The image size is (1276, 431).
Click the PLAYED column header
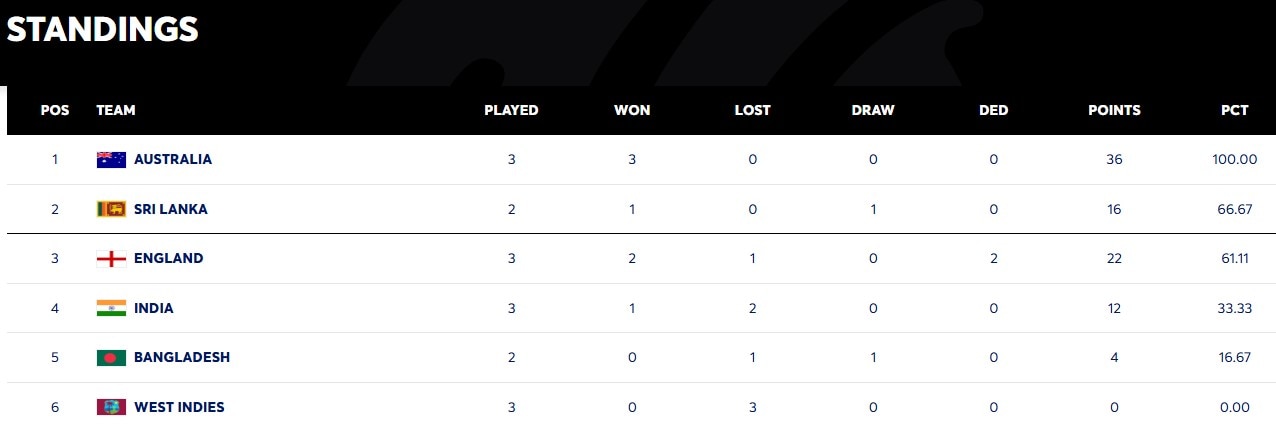pyautogui.click(x=511, y=110)
